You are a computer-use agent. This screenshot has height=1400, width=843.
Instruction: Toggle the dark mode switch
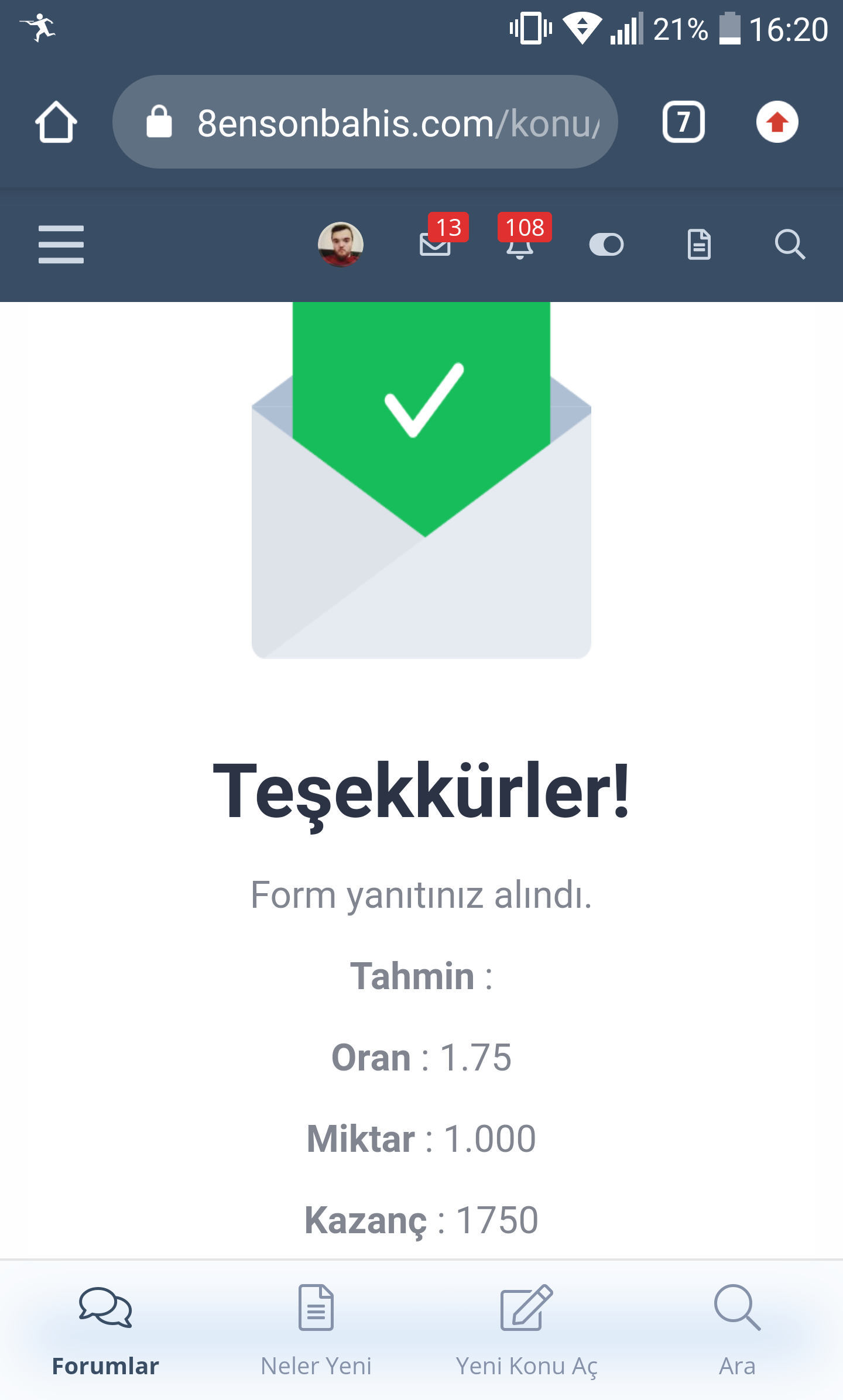(606, 244)
